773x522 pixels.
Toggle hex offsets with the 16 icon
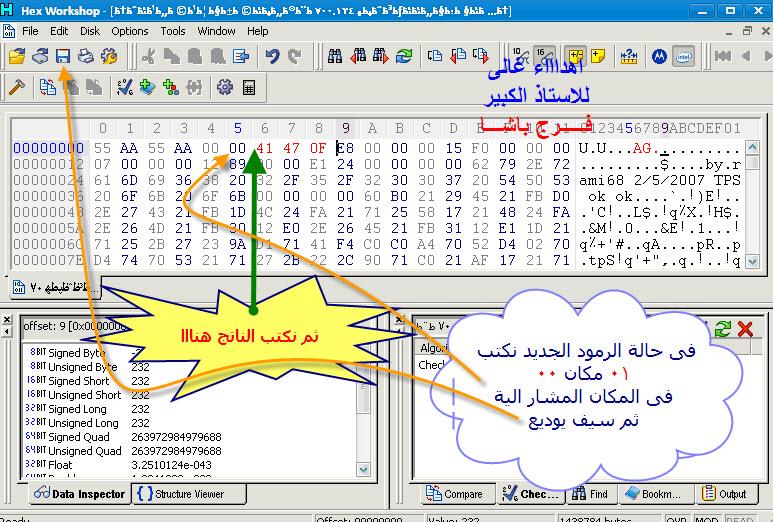pos(544,56)
